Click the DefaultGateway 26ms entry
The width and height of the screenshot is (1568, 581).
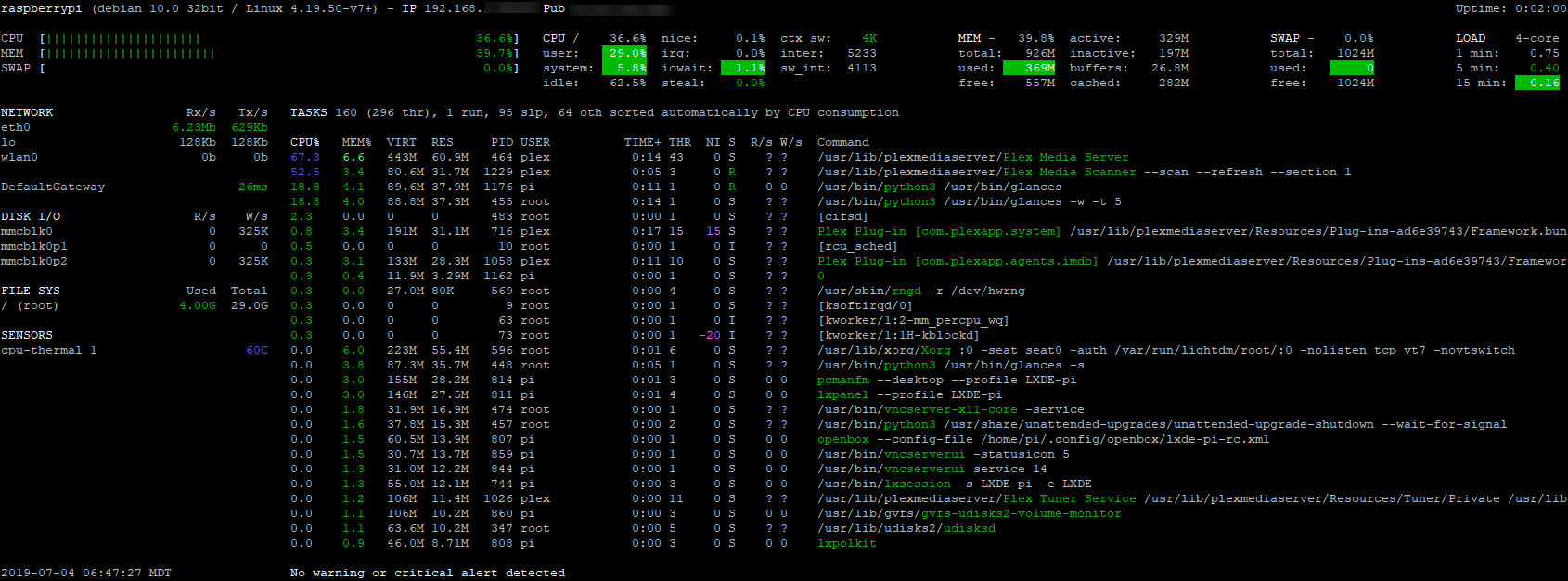(135, 187)
